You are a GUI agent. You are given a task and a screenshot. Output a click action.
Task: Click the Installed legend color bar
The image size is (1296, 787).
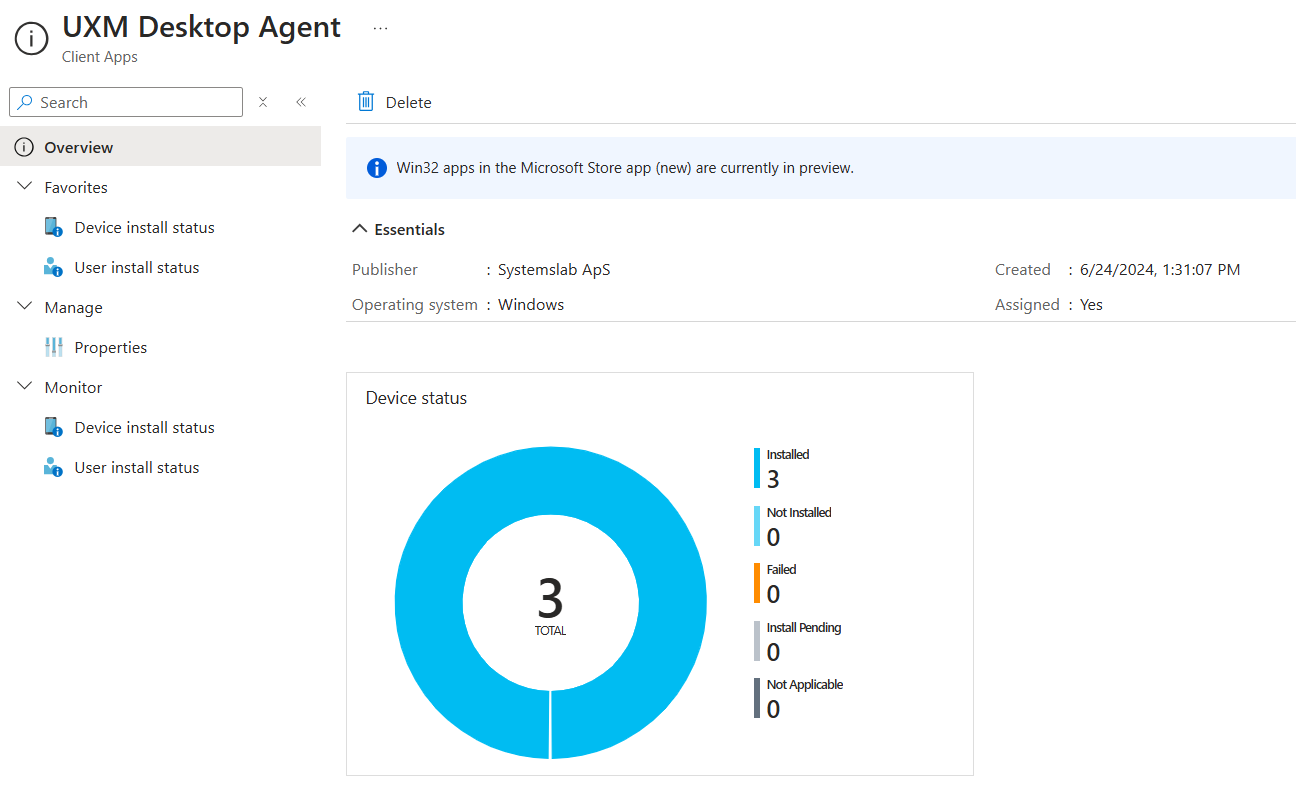pos(757,468)
